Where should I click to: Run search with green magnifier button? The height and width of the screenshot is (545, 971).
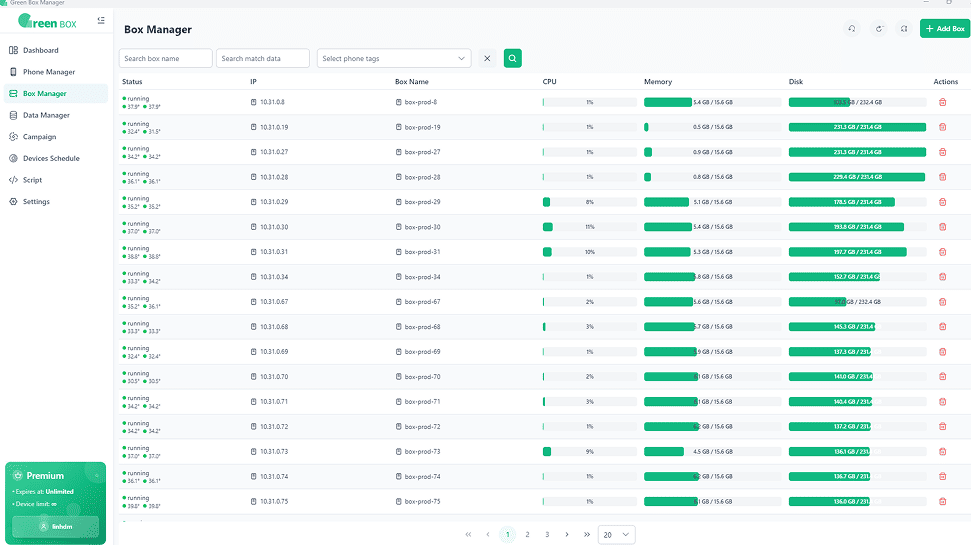coord(513,58)
